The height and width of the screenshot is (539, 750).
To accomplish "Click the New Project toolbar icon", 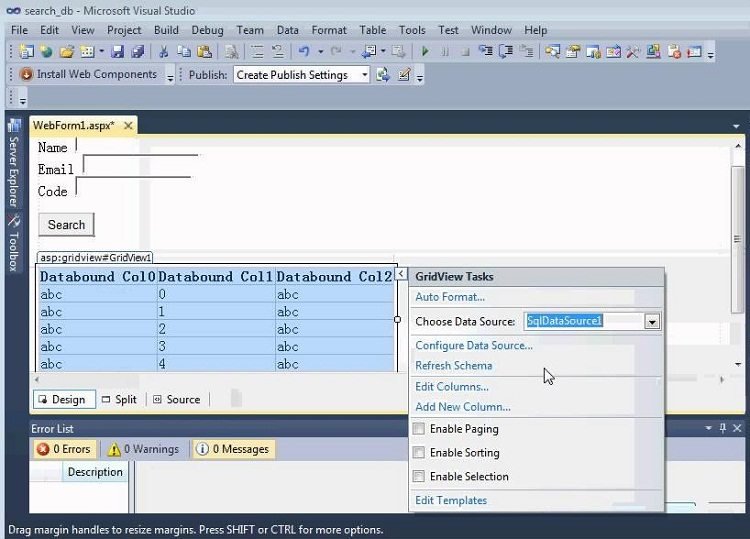I will pyautogui.click(x=26, y=51).
